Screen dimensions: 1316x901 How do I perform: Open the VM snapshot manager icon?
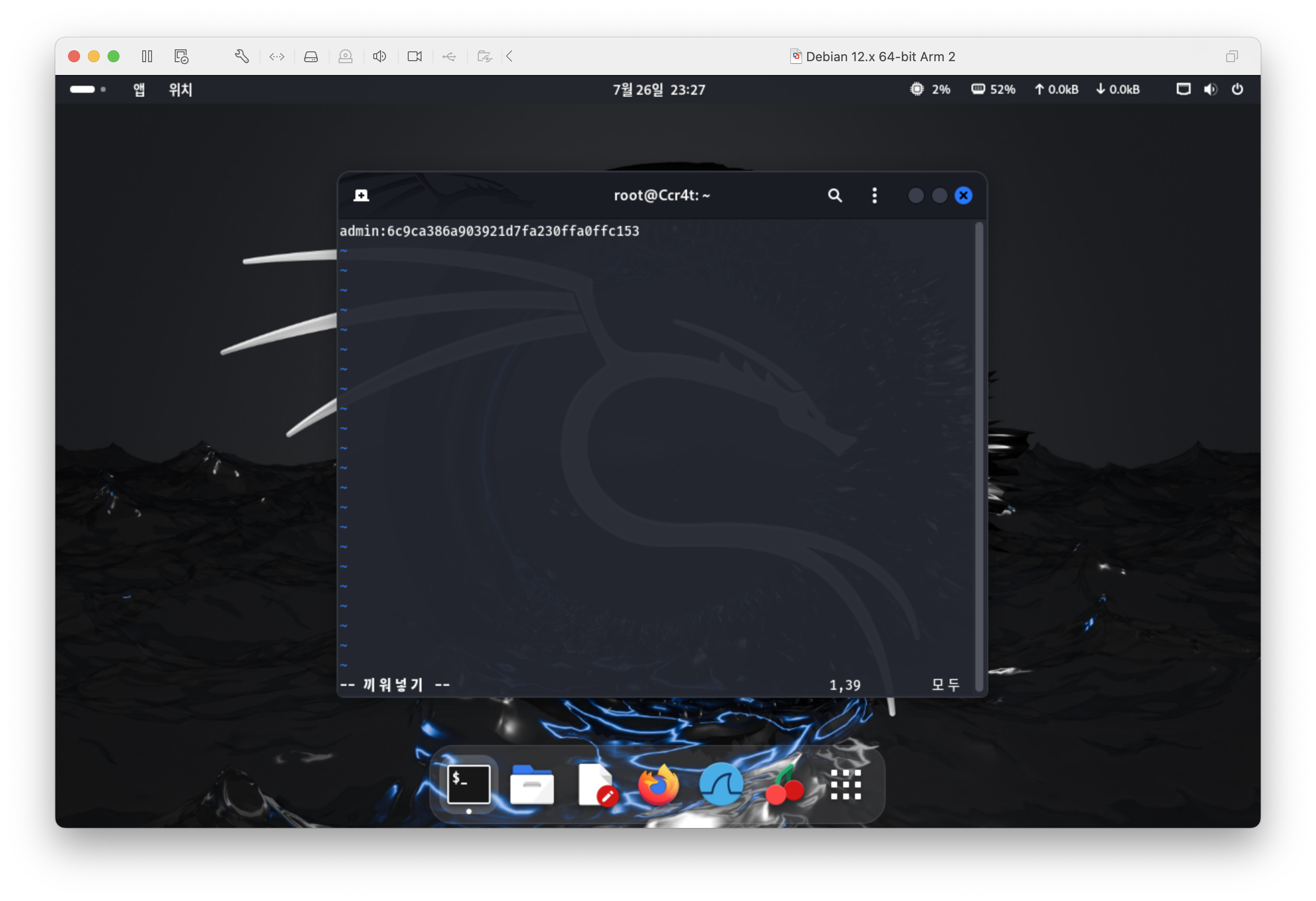[181, 56]
